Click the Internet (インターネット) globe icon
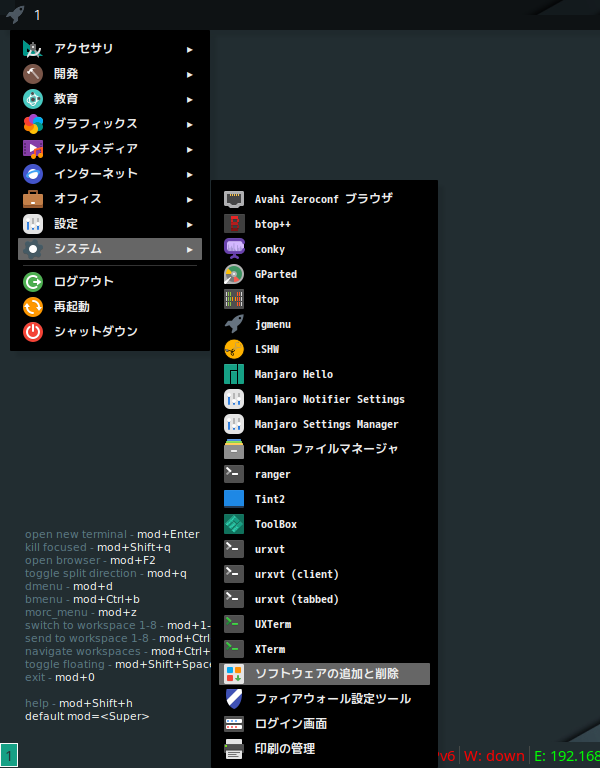This screenshot has width=600, height=768. coord(33,174)
